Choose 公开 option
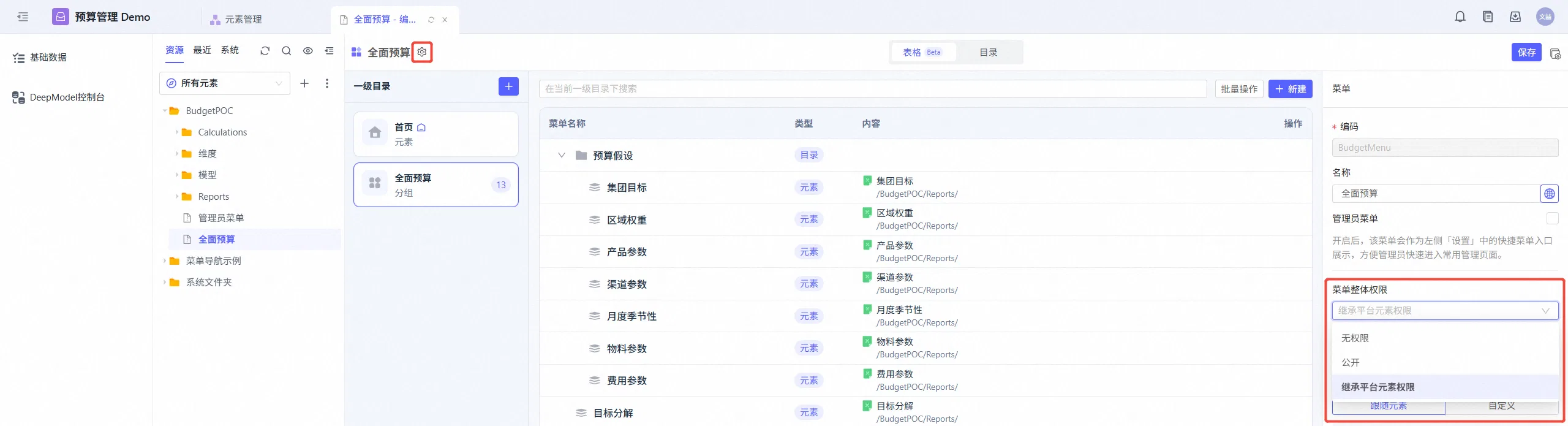This screenshot has width=1568, height=426. pyautogui.click(x=1445, y=363)
